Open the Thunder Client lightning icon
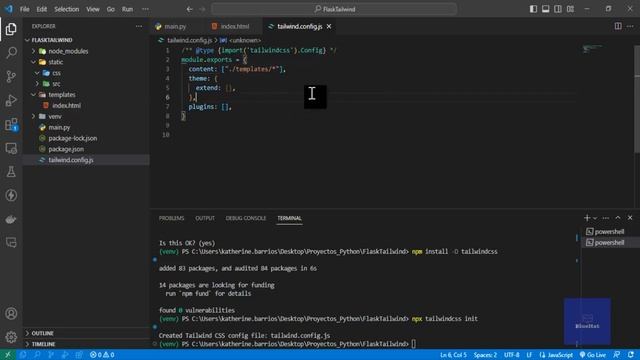 [11, 196]
